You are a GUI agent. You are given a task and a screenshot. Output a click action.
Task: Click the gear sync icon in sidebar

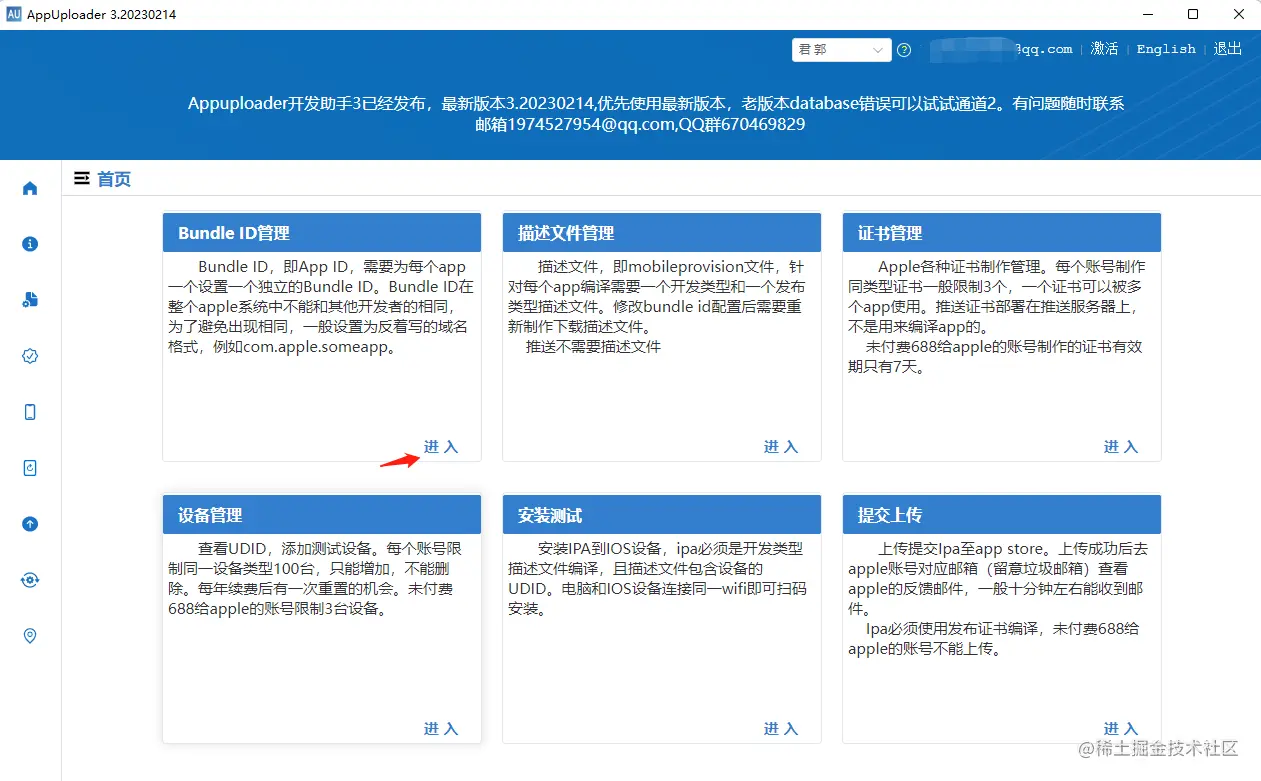[30, 580]
